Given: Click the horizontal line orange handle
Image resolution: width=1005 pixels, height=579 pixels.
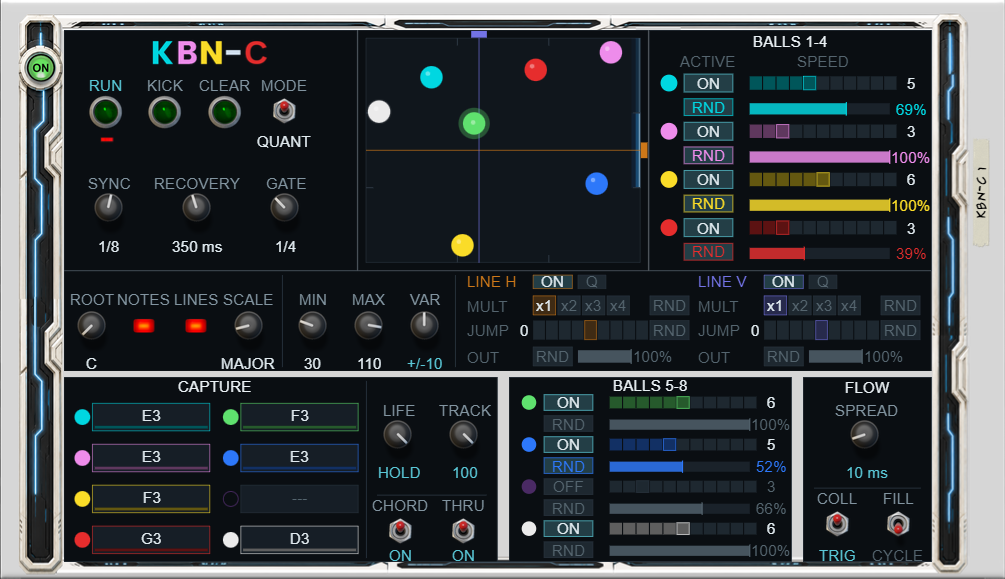Looking at the screenshot, I should [644, 150].
